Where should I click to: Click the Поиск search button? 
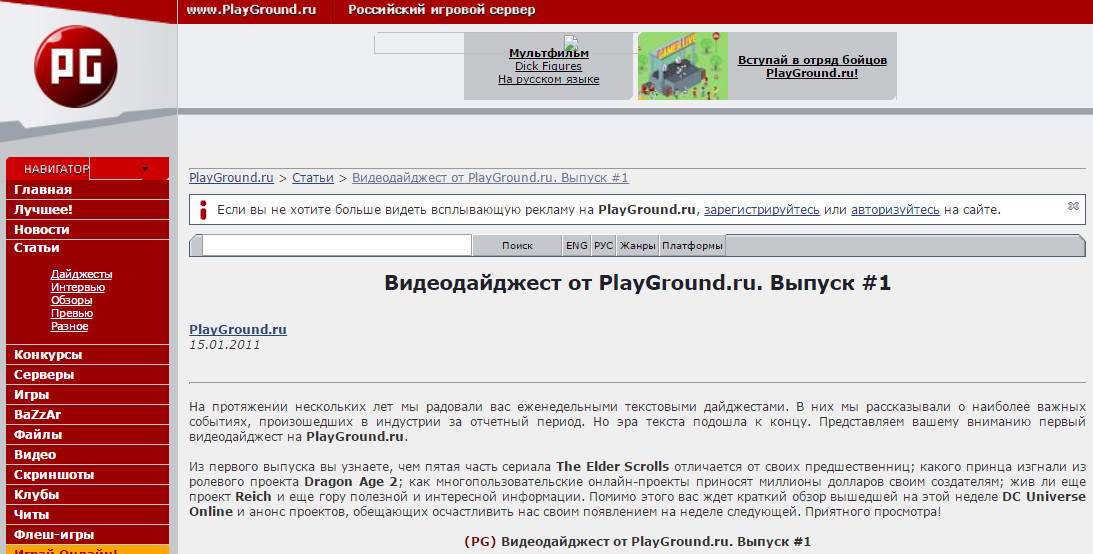pyautogui.click(x=517, y=245)
